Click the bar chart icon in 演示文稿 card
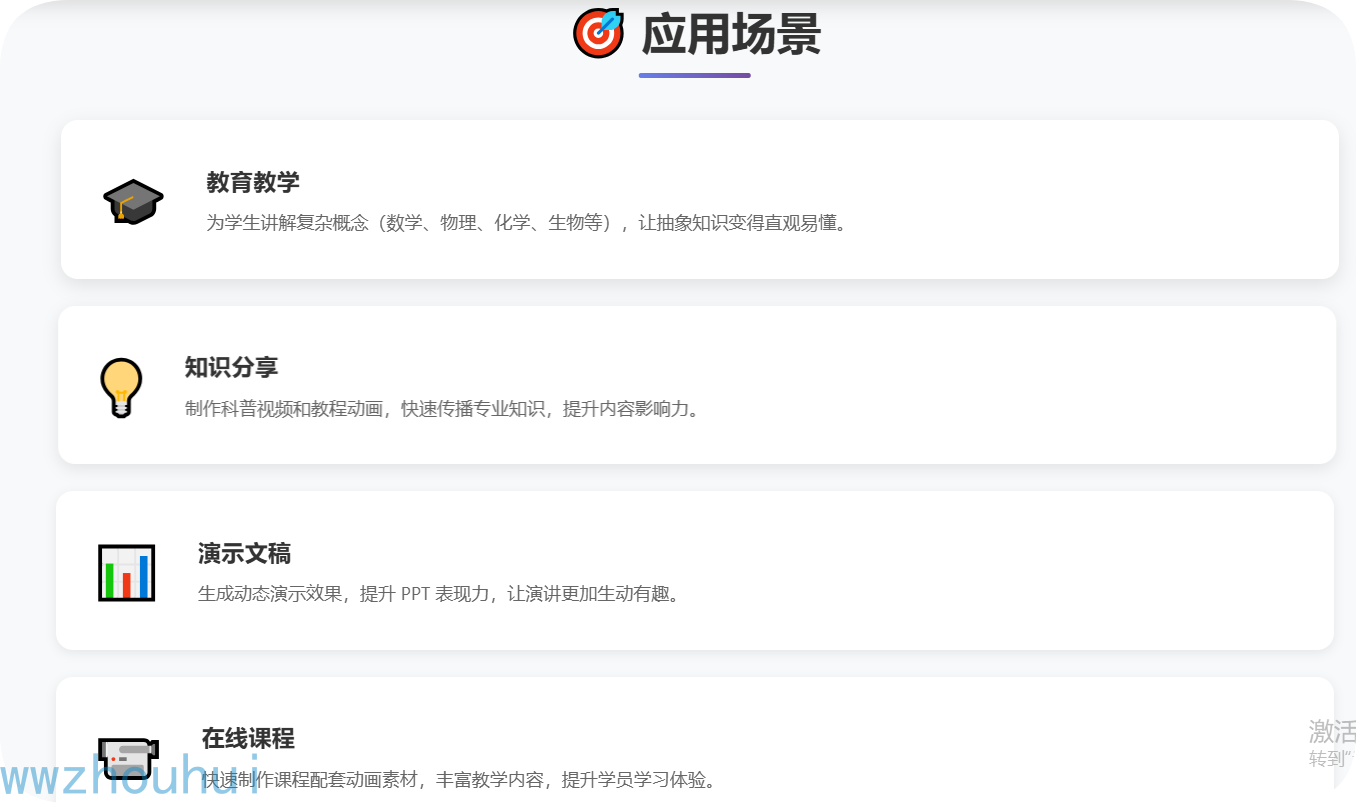This screenshot has height=803, width=1356. (127, 573)
